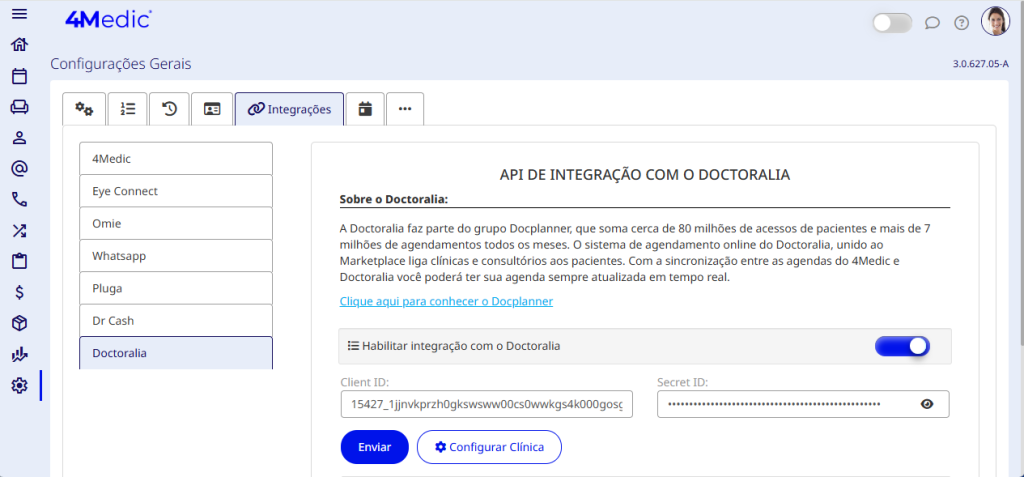The width and height of the screenshot is (1024, 477).
Task: Go to the home sidebar icon
Action: tap(20, 45)
